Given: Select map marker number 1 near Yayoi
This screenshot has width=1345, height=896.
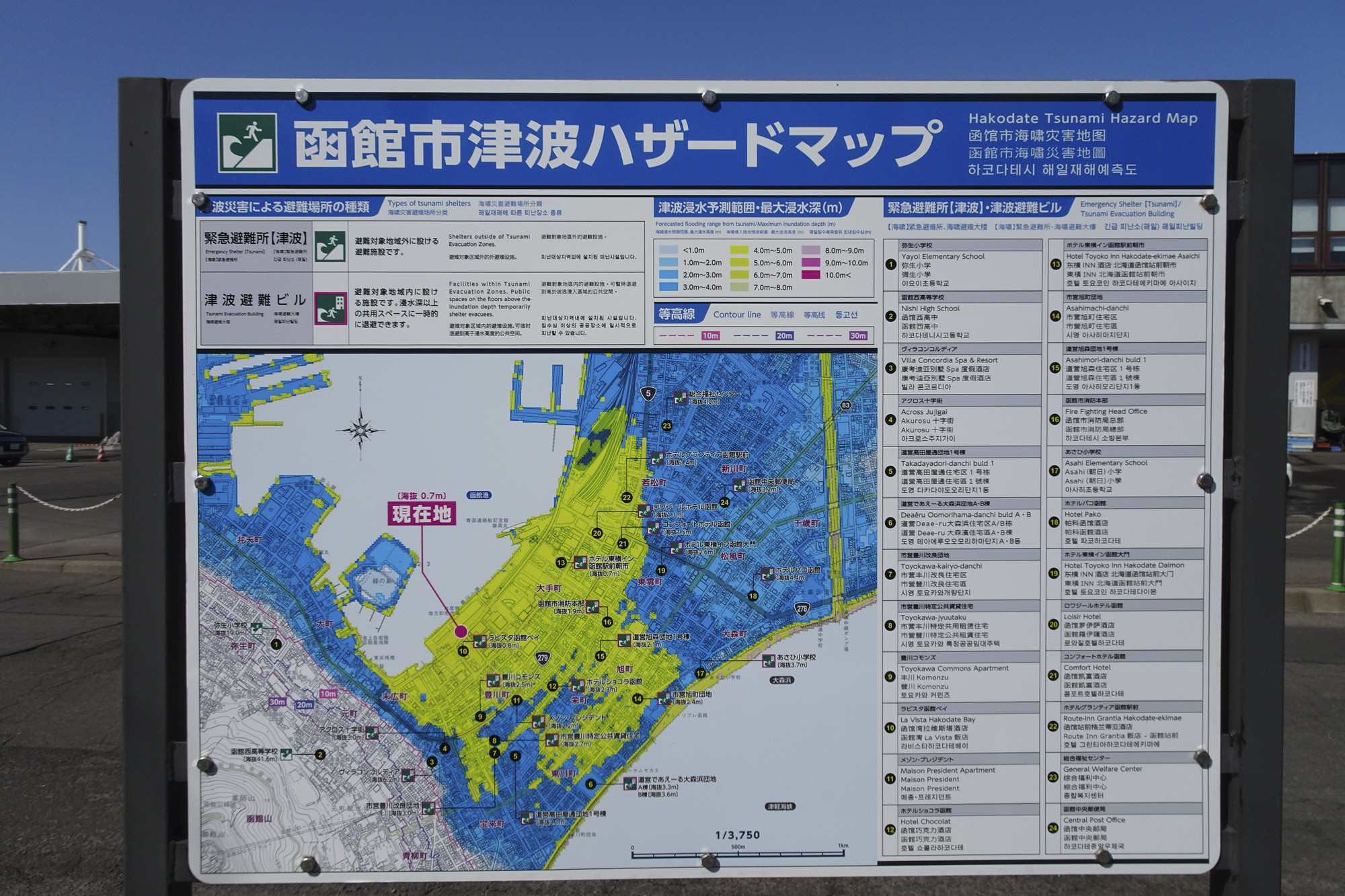Looking at the screenshot, I should [x=276, y=644].
